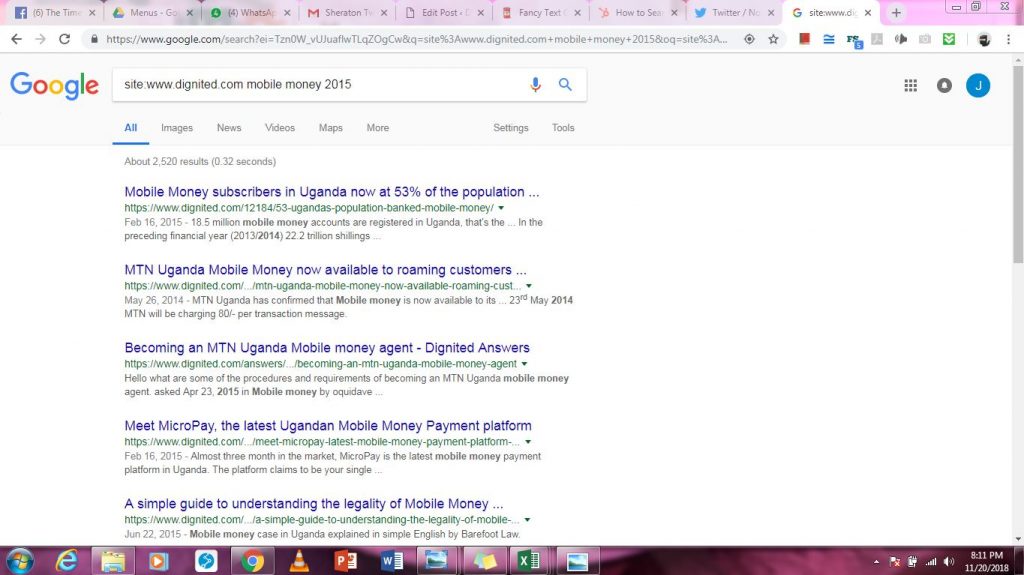Open the Windows Start menu
Image resolution: width=1024 pixels, height=575 pixels.
19,561
